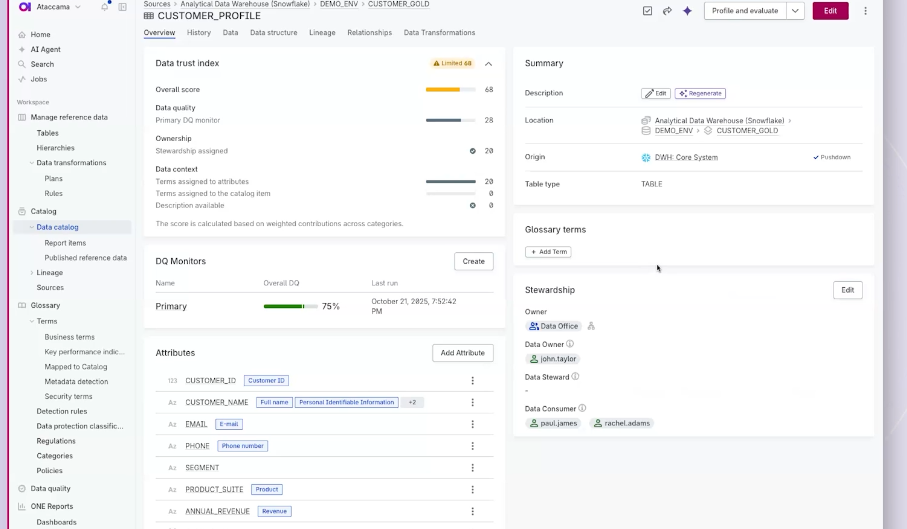The width and height of the screenshot is (907, 529).
Task: Click the Stewardship assigned check indicator
Action: coord(472,151)
